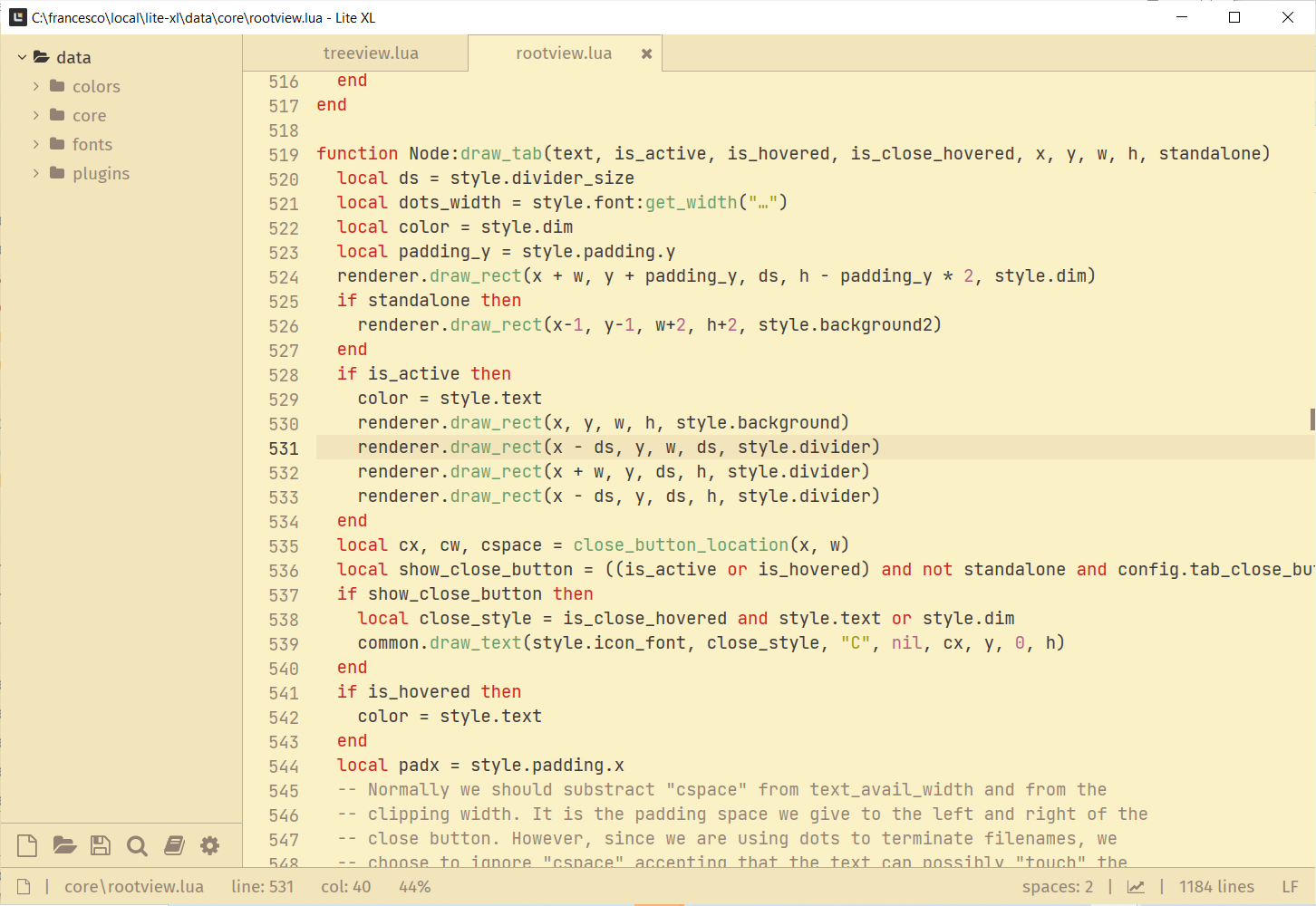Image resolution: width=1316 pixels, height=906 pixels.
Task: Click the 'line: 531' status entry
Action: [x=263, y=887]
